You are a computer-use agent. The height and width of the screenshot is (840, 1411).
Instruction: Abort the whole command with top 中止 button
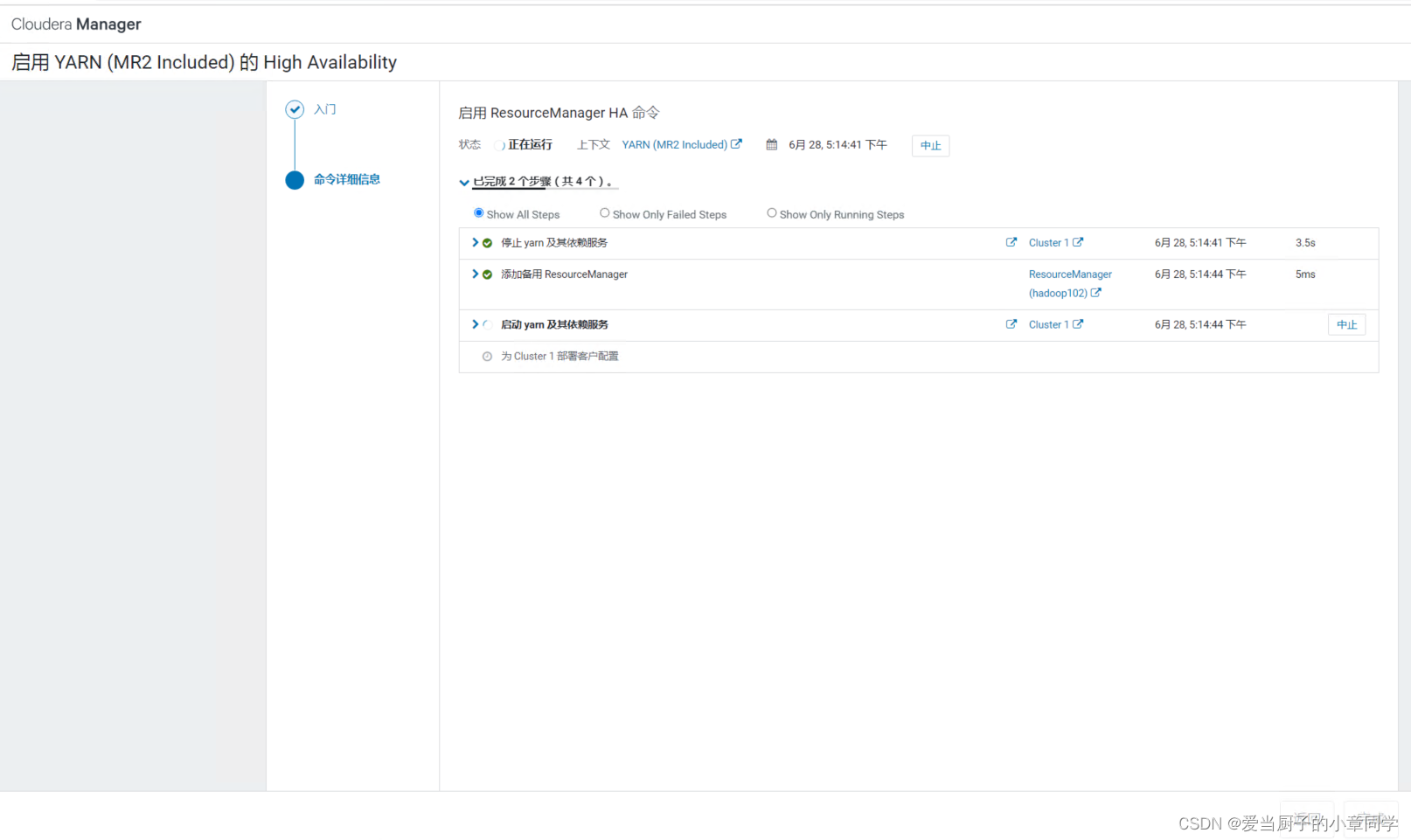tap(930, 146)
